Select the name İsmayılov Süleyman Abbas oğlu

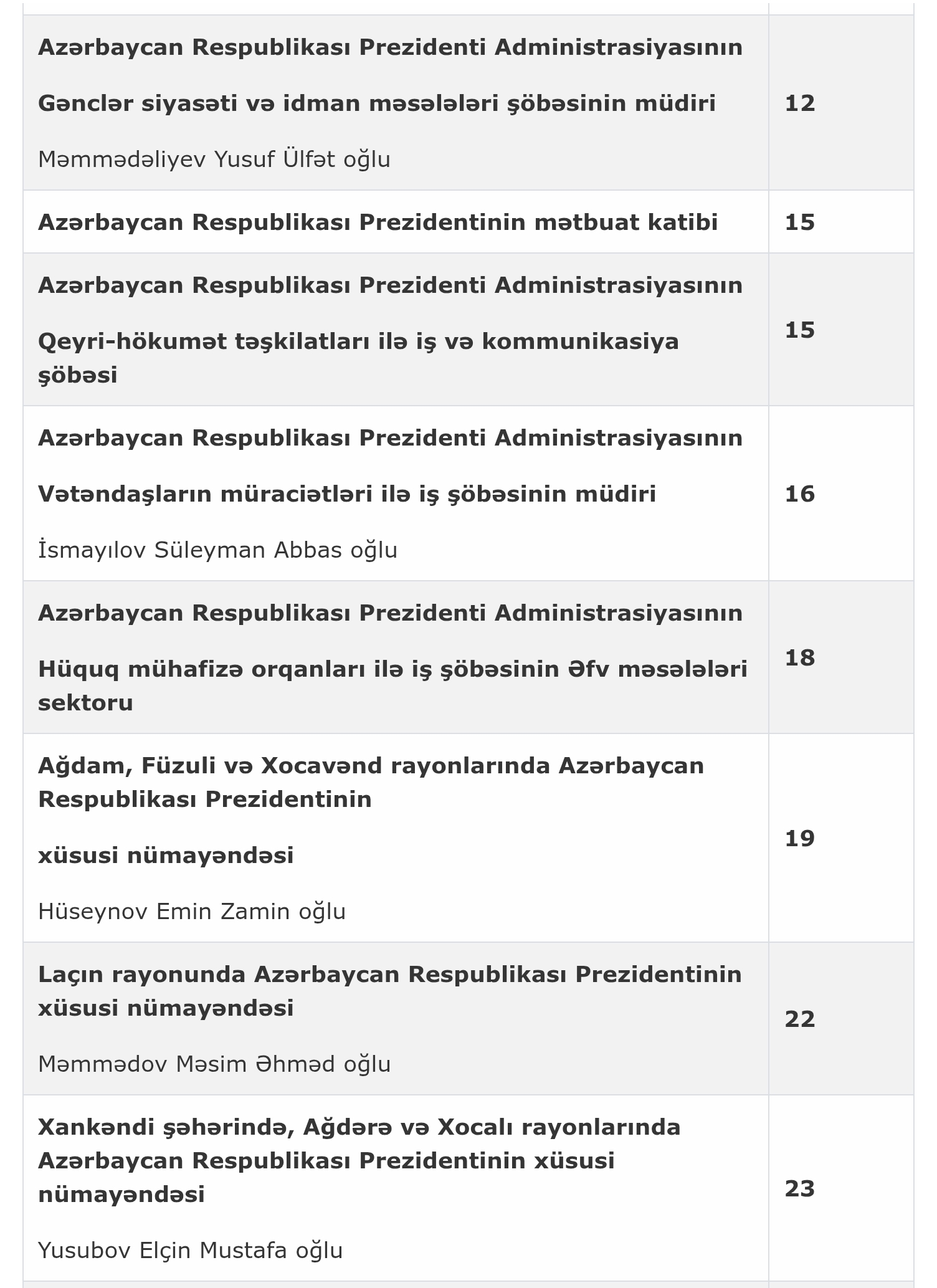tap(217, 550)
